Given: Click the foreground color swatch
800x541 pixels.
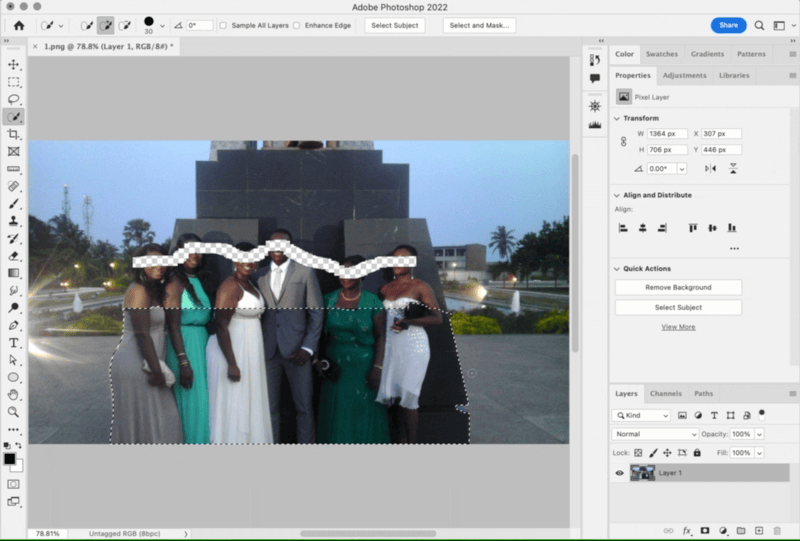Looking at the screenshot, I should 9,458.
